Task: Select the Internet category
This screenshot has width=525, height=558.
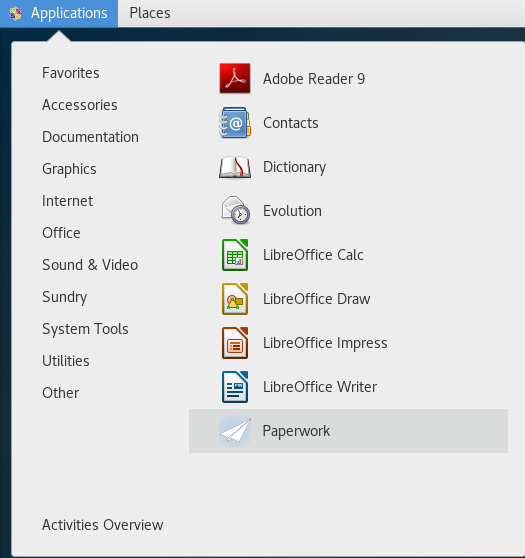Action: pos(68,201)
